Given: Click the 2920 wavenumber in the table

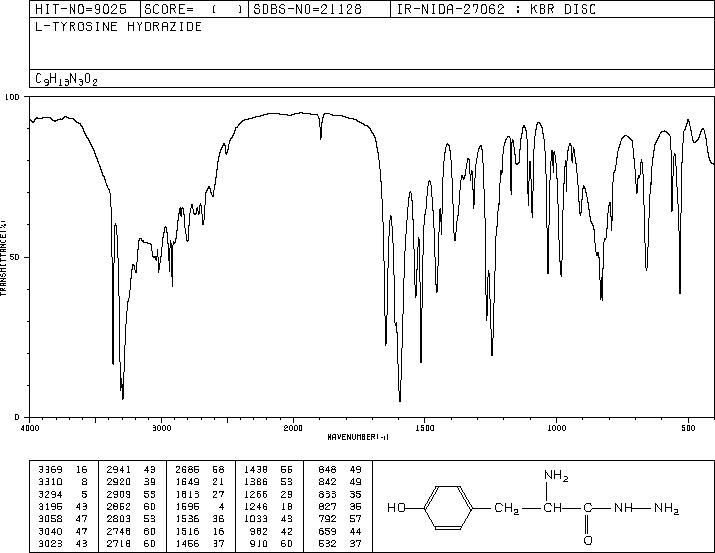Looking at the screenshot, I should (119, 481).
